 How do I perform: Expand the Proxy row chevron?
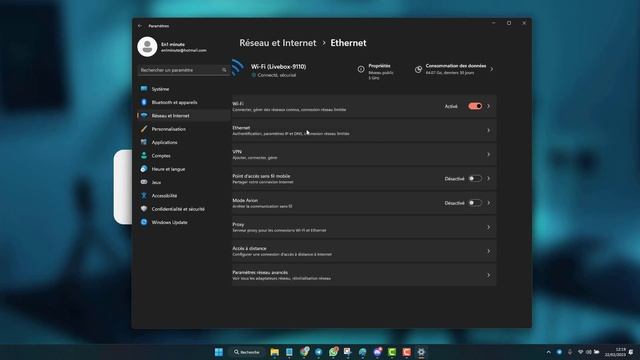pos(489,227)
